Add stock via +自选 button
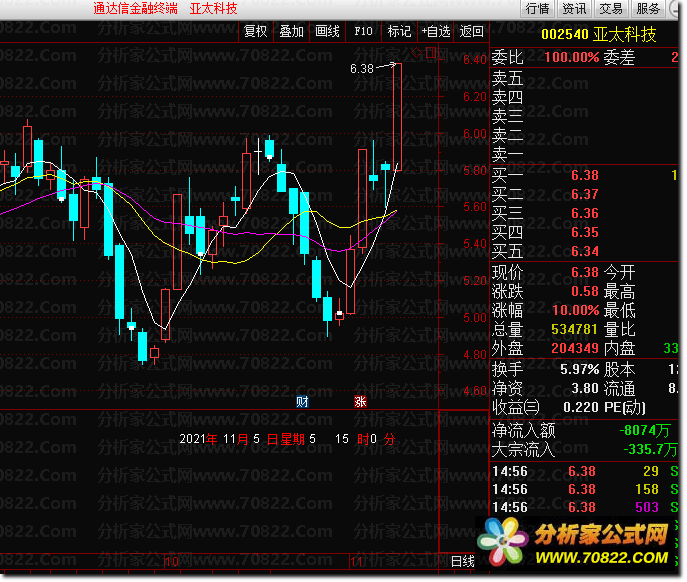 (x=436, y=32)
